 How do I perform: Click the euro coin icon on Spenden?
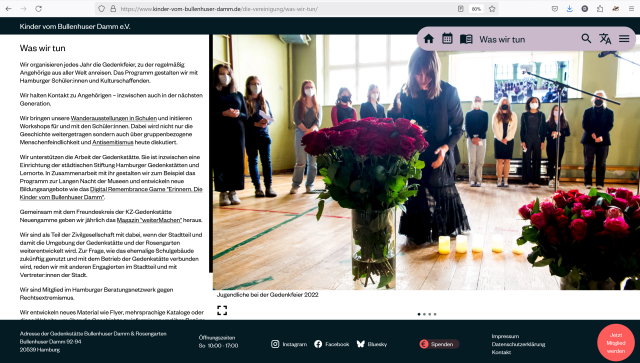point(424,344)
